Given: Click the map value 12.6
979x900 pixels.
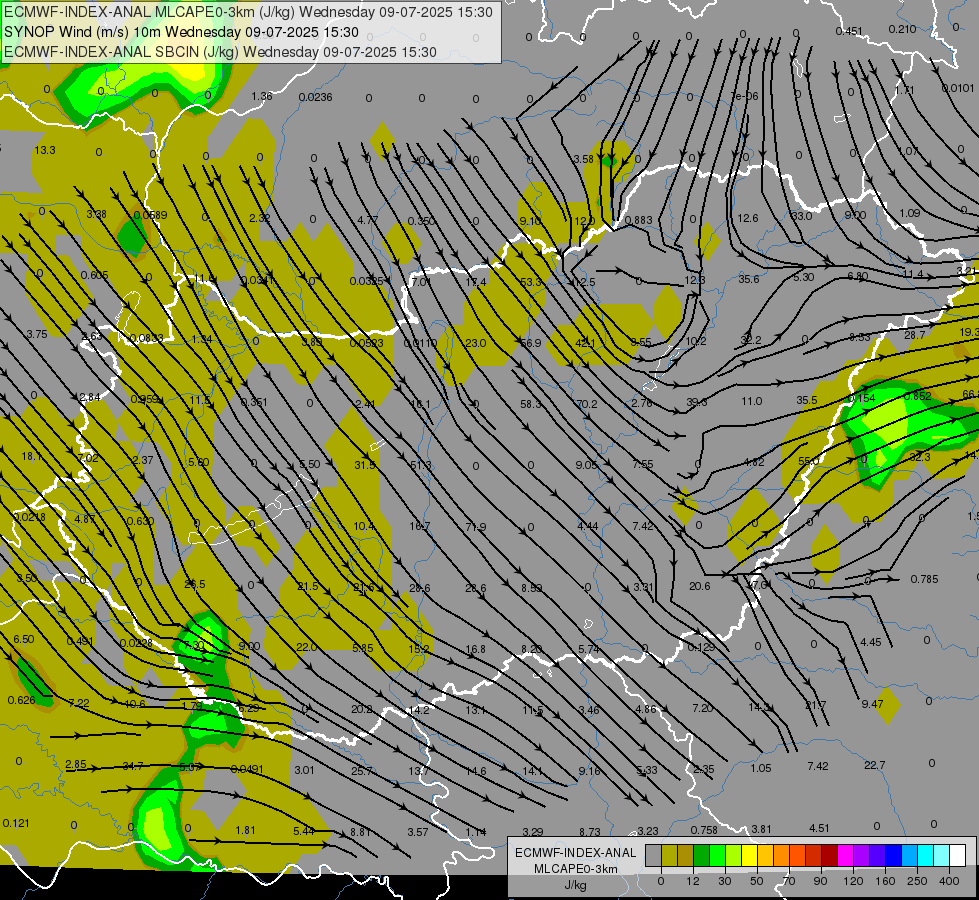Looking at the screenshot, I should (x=747, y=218).
